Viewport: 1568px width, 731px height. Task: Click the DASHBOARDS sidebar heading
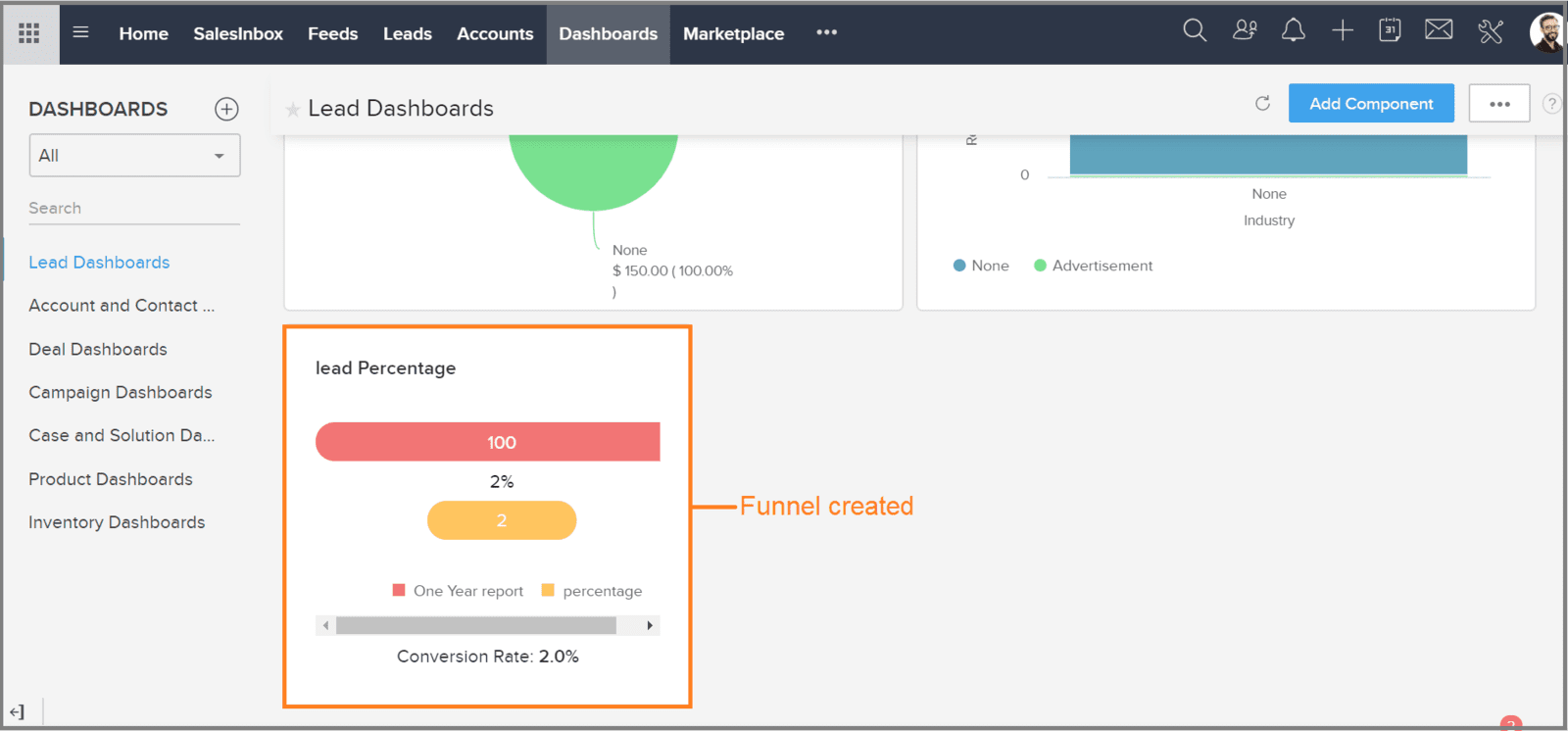(98, 109)
